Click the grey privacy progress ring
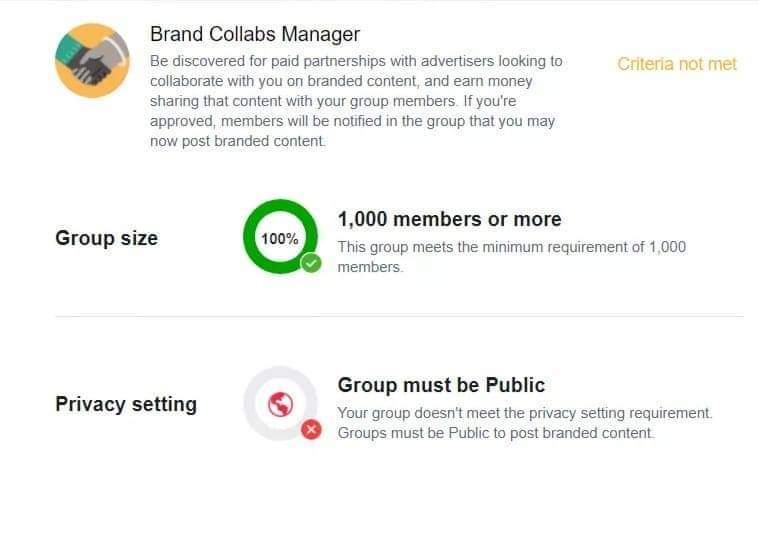759x538 pixels. [280, 404]
